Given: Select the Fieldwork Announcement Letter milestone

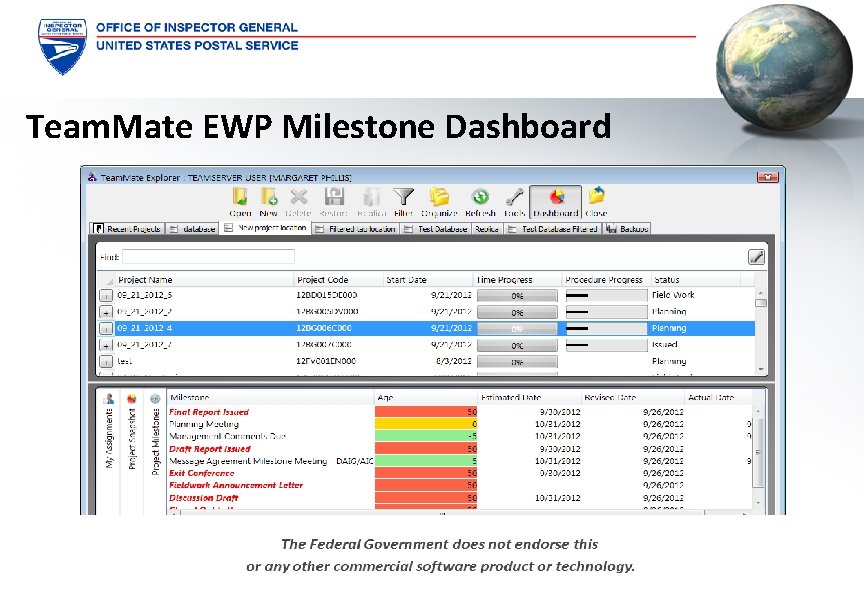Looking at the screenshot, I should pos(236,485).
